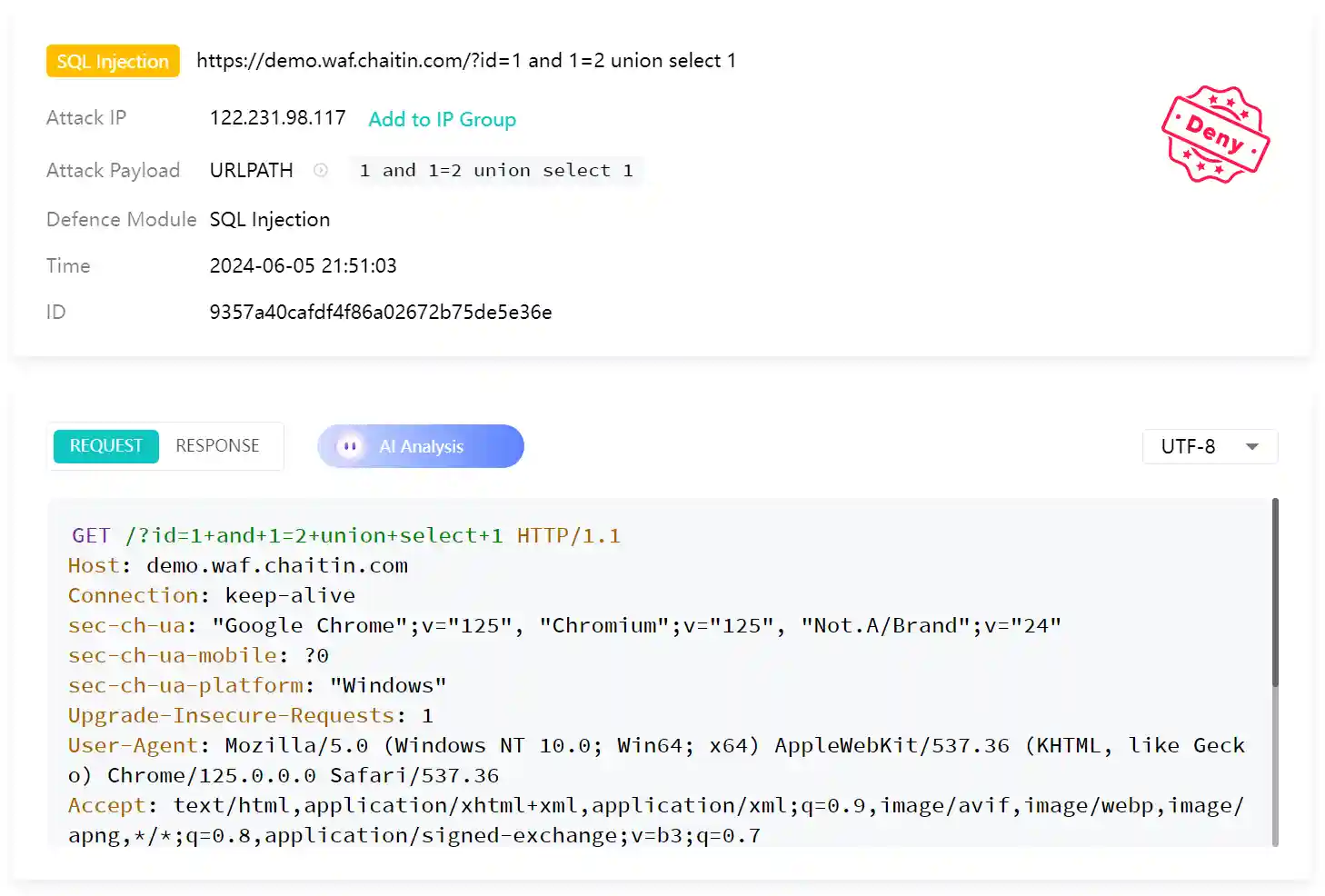Click the small icon beside URLPATH
The height and width of the screenshot is (896, 1325).
[321, 170]
